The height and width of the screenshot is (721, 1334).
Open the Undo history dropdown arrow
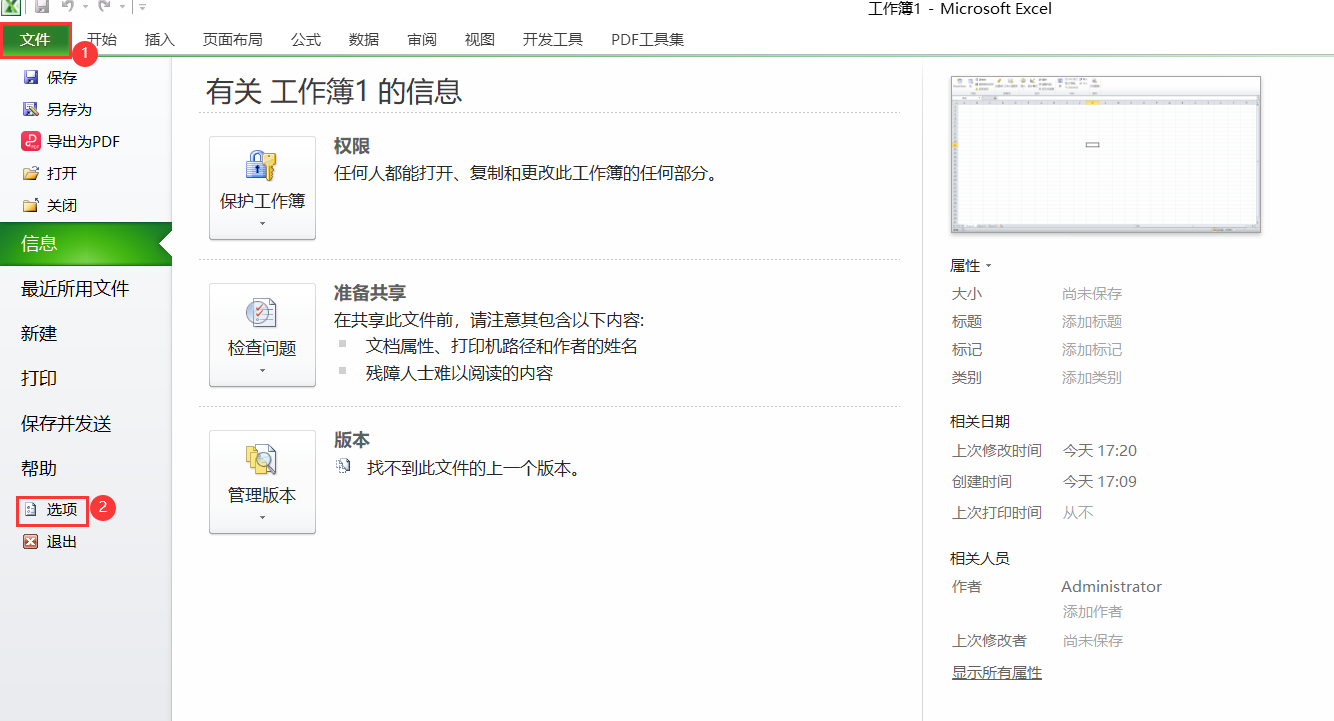84,7
